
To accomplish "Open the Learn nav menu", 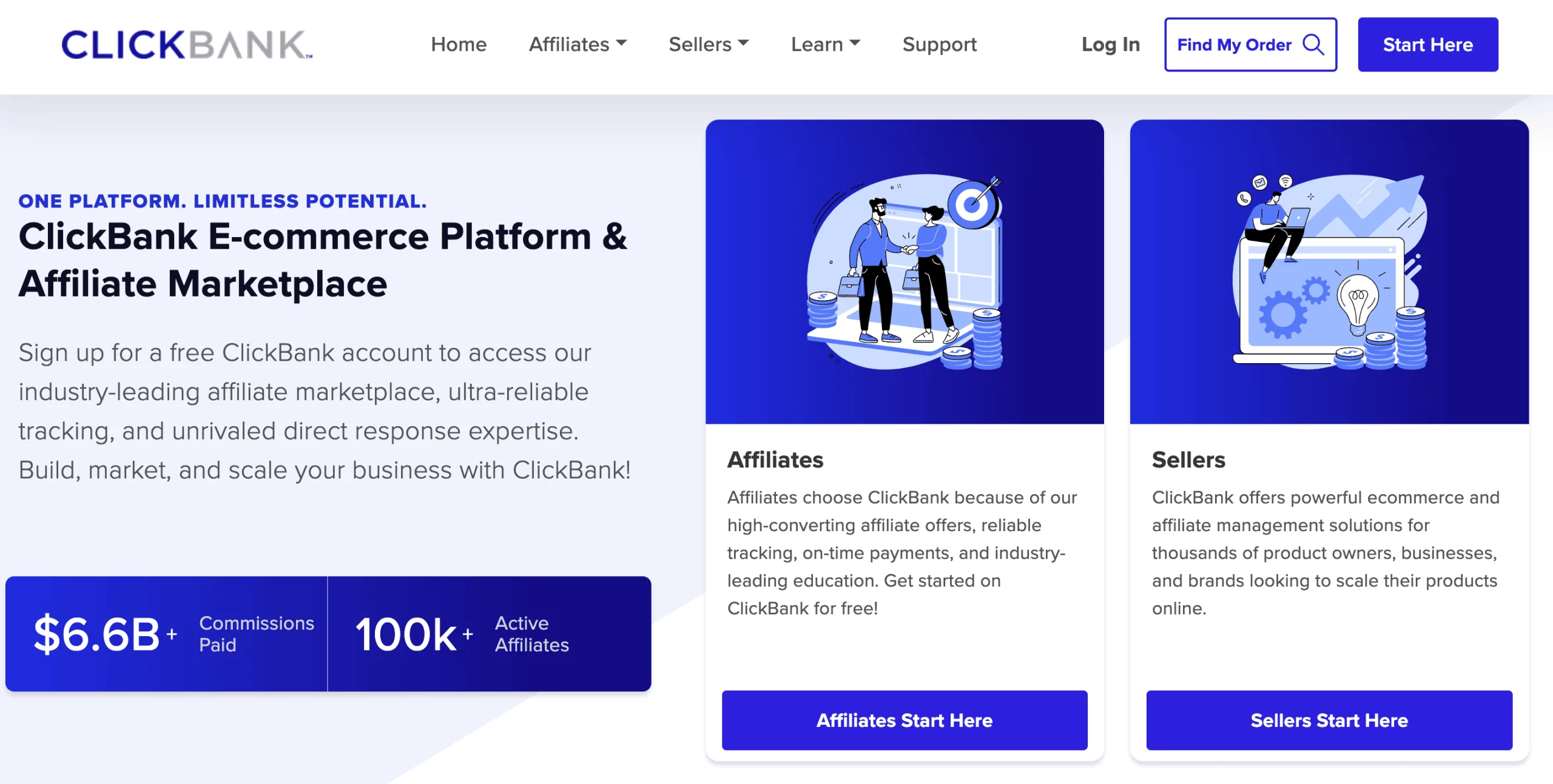I will pos(826,44).
